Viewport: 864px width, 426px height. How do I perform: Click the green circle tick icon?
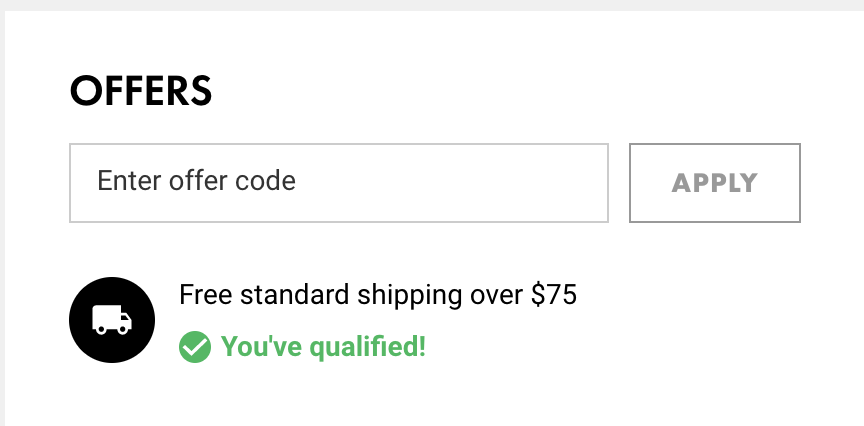tap(195, 348)
